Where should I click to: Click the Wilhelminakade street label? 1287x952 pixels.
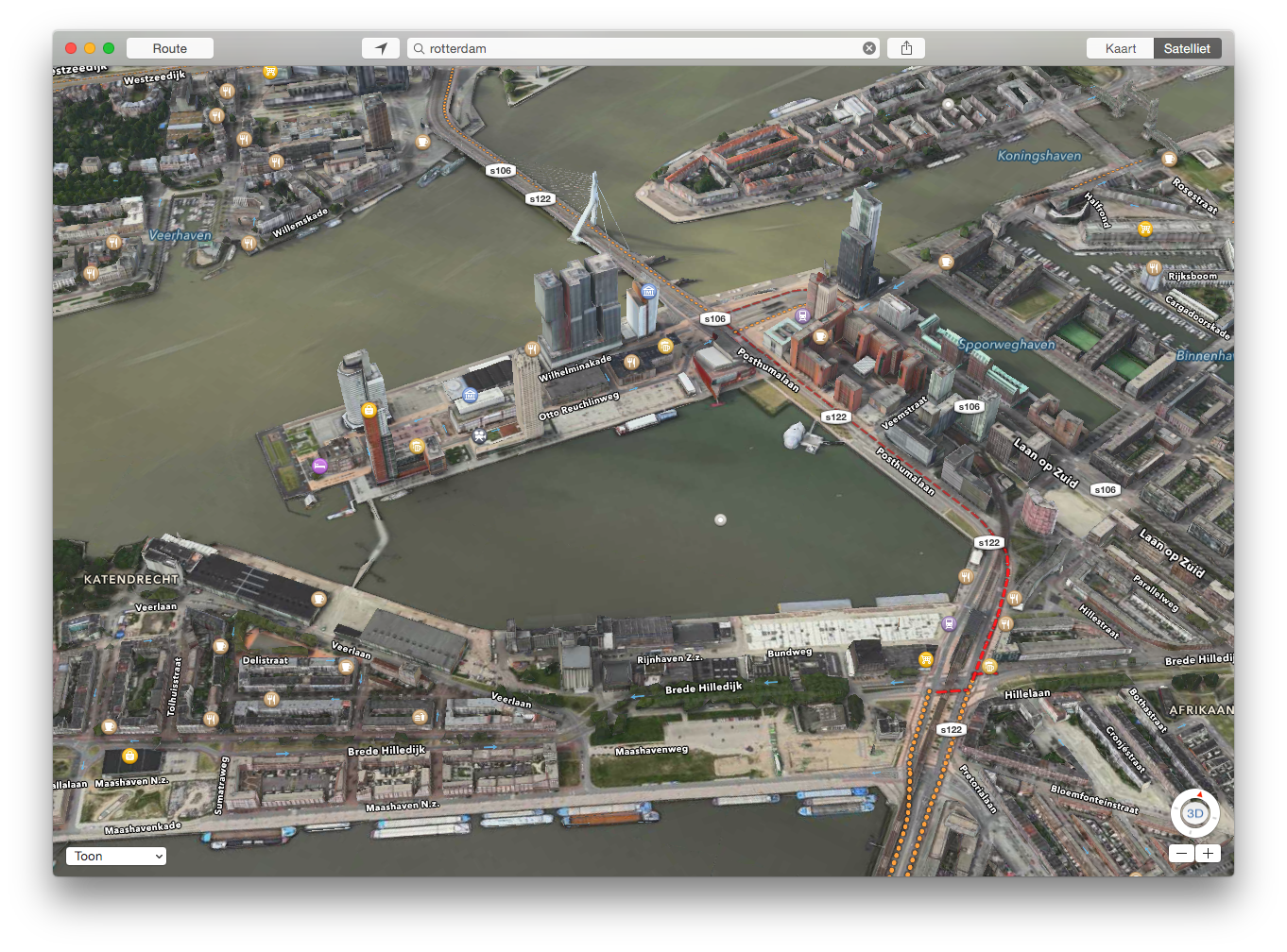(575, 369)
